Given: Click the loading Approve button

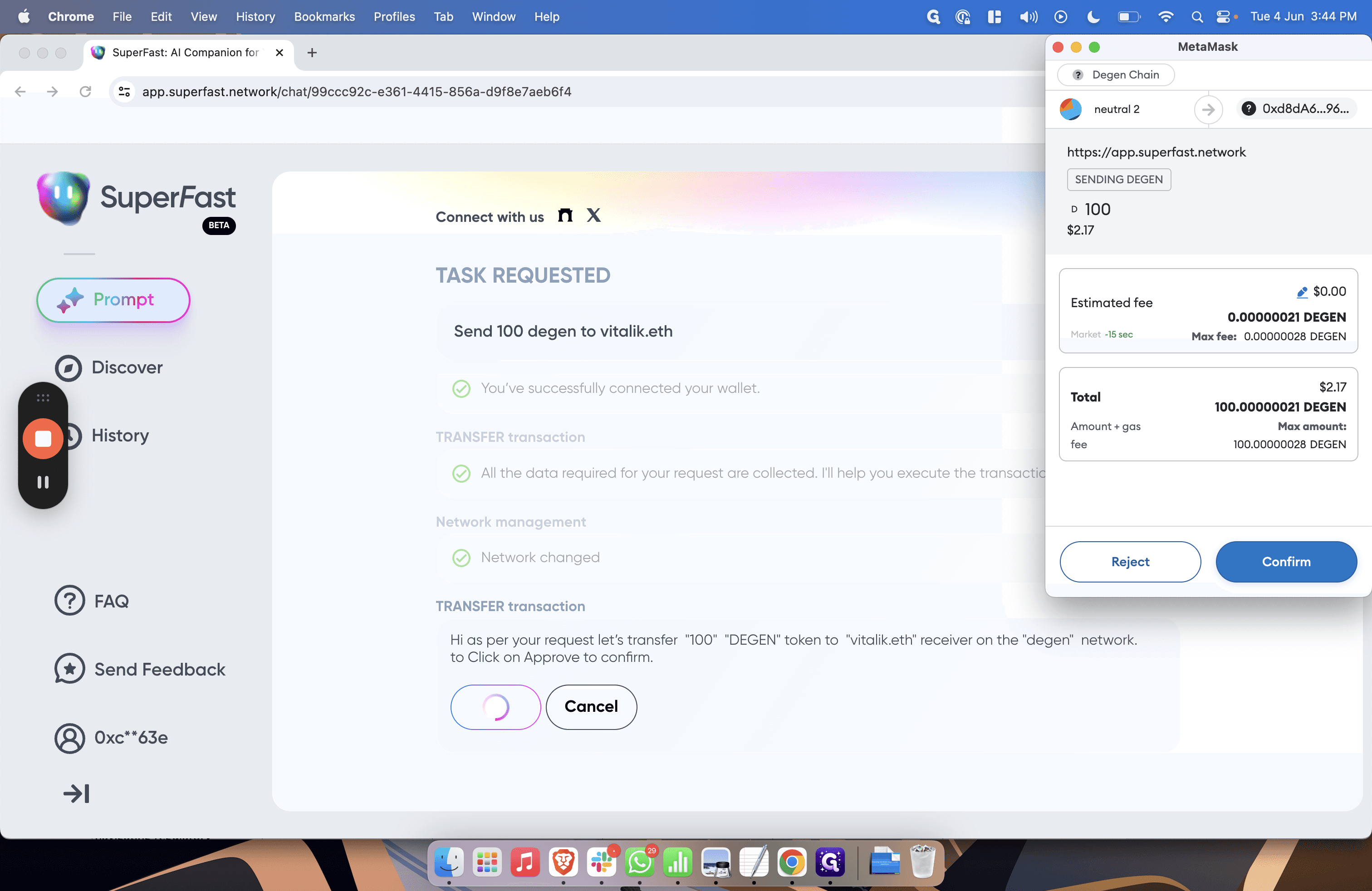Looking at the screenshot, I should 495,706.
